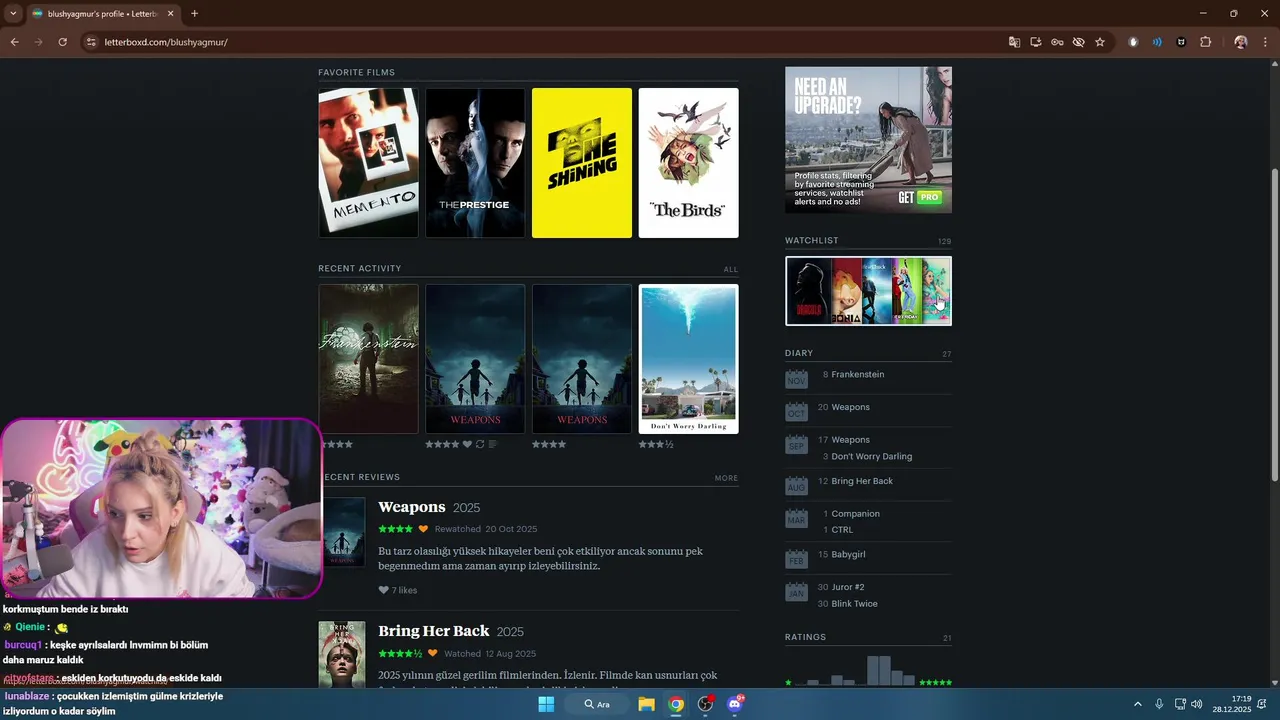The height and width of the screenshot is (720, 1280).
Task: Click the microphone icon in system tray
Action: click(x=1159, y=704)
